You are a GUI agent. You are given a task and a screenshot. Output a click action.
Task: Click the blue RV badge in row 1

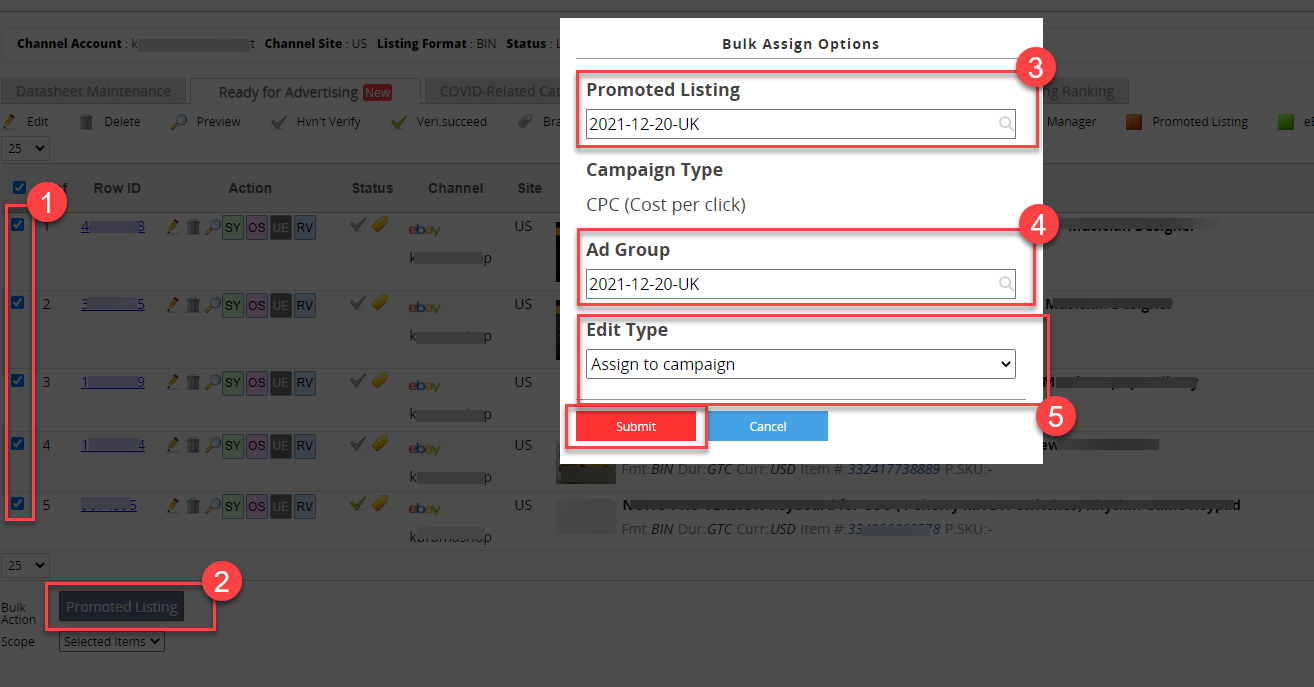pos(305,228)
